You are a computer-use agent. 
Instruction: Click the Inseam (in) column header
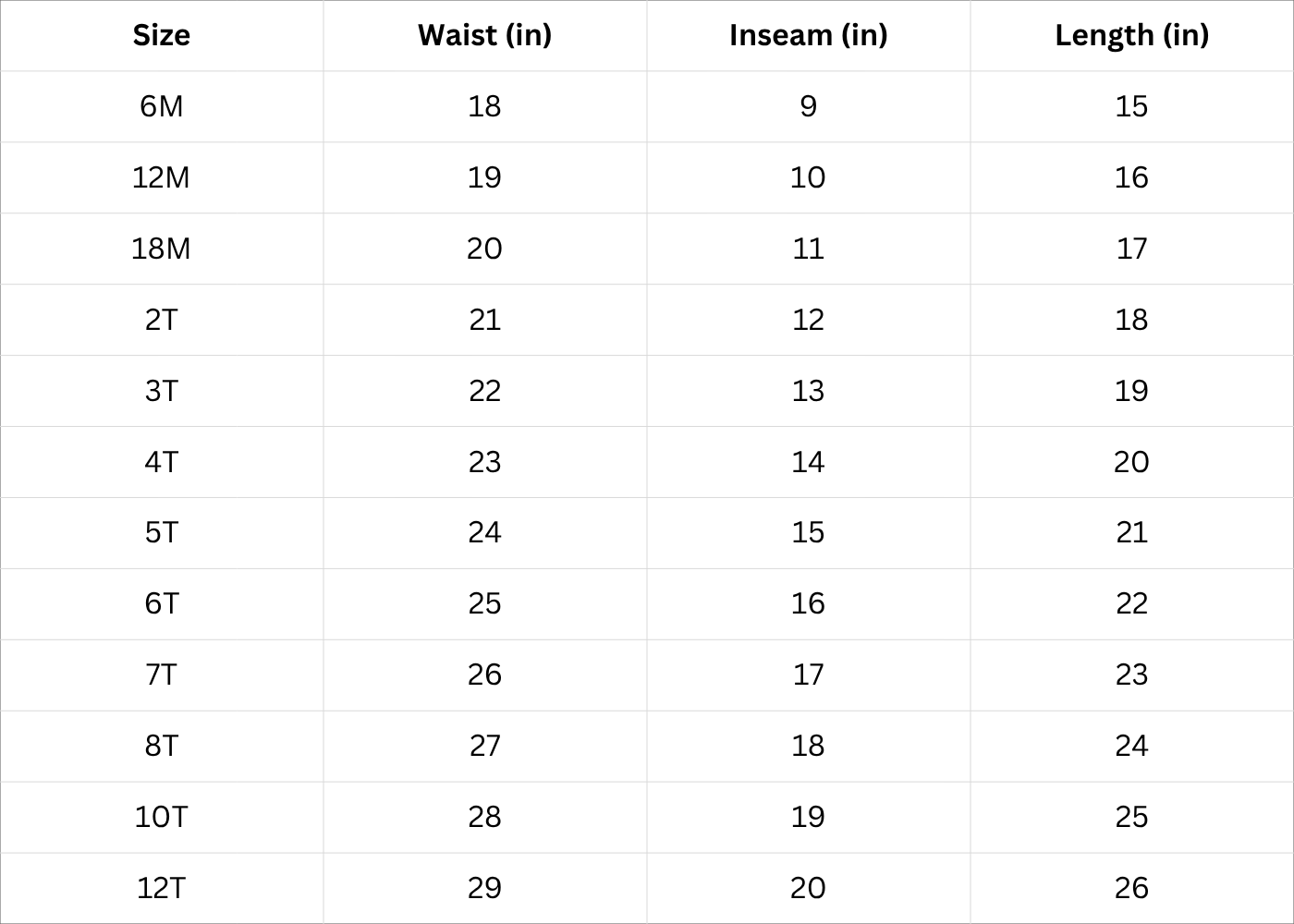pos(808,35)
